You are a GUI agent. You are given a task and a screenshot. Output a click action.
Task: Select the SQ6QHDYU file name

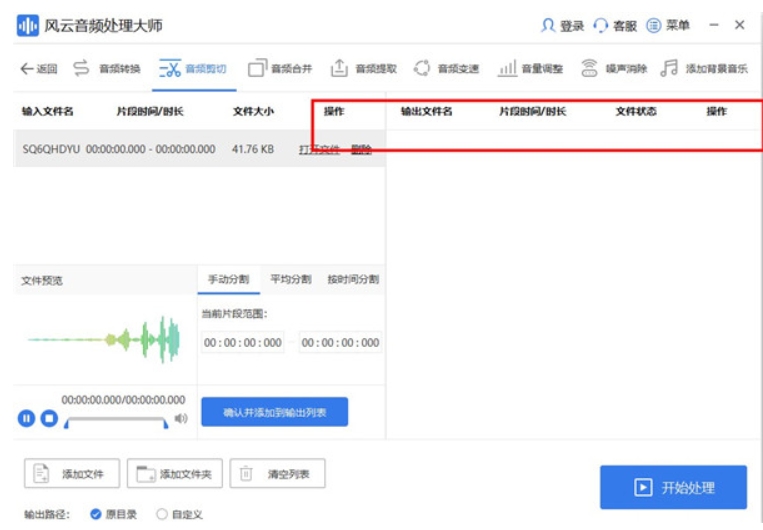[51, 149]
